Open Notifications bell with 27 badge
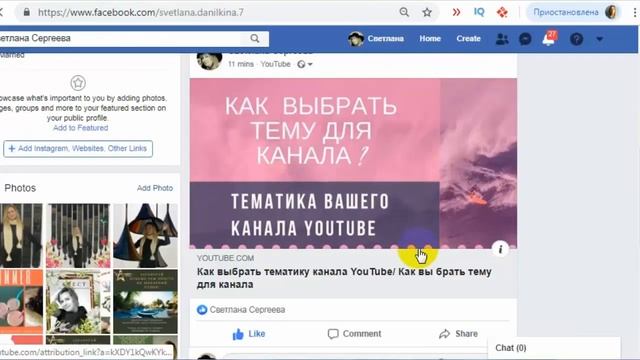 549,38
